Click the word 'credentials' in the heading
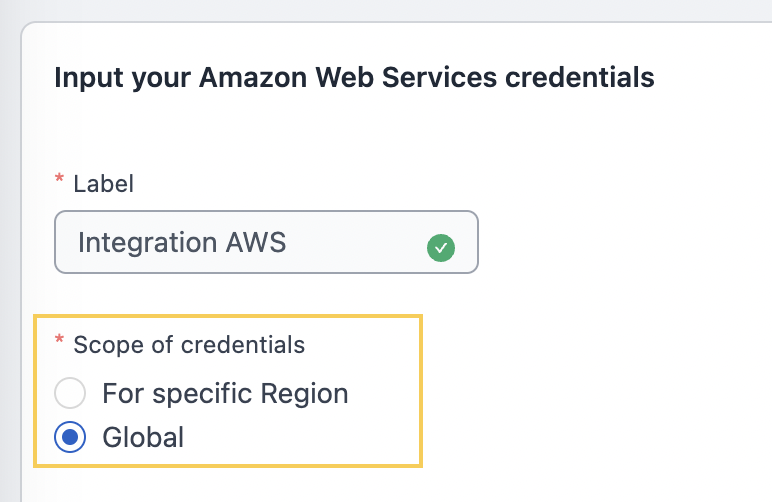This screenshot has width=772, height=502. tap(580, 77)
